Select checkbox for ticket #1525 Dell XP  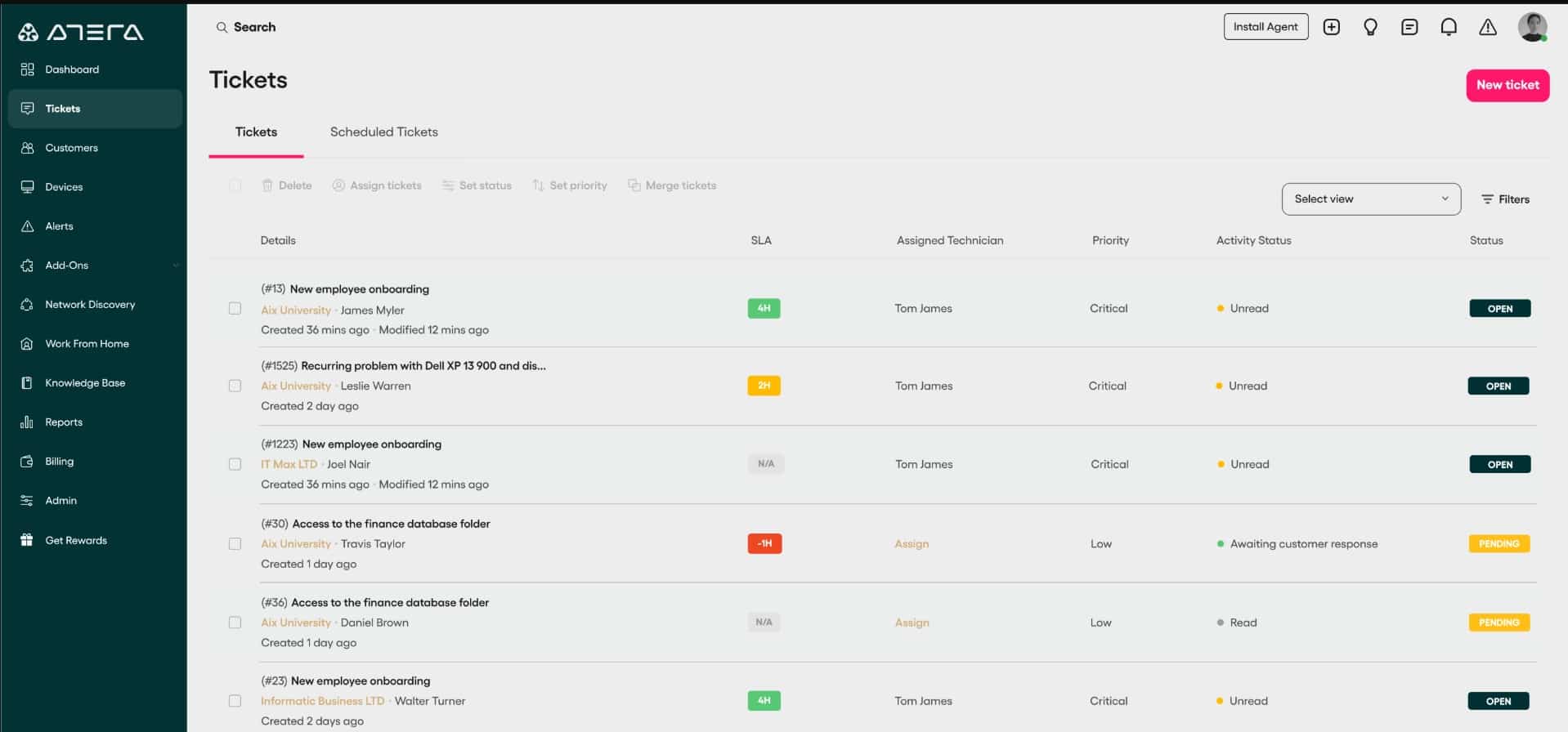tap(235, 386)
